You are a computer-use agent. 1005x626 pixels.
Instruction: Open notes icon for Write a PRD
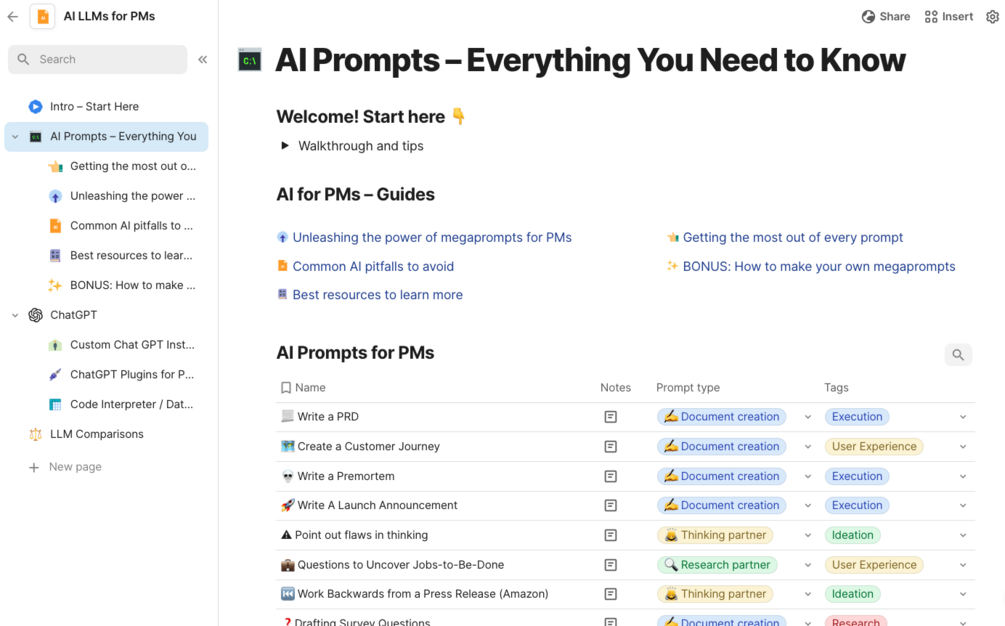610,417
